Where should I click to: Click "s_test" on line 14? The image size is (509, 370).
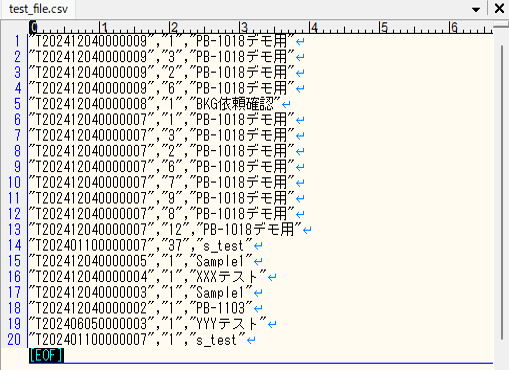(x=224, y=246)
